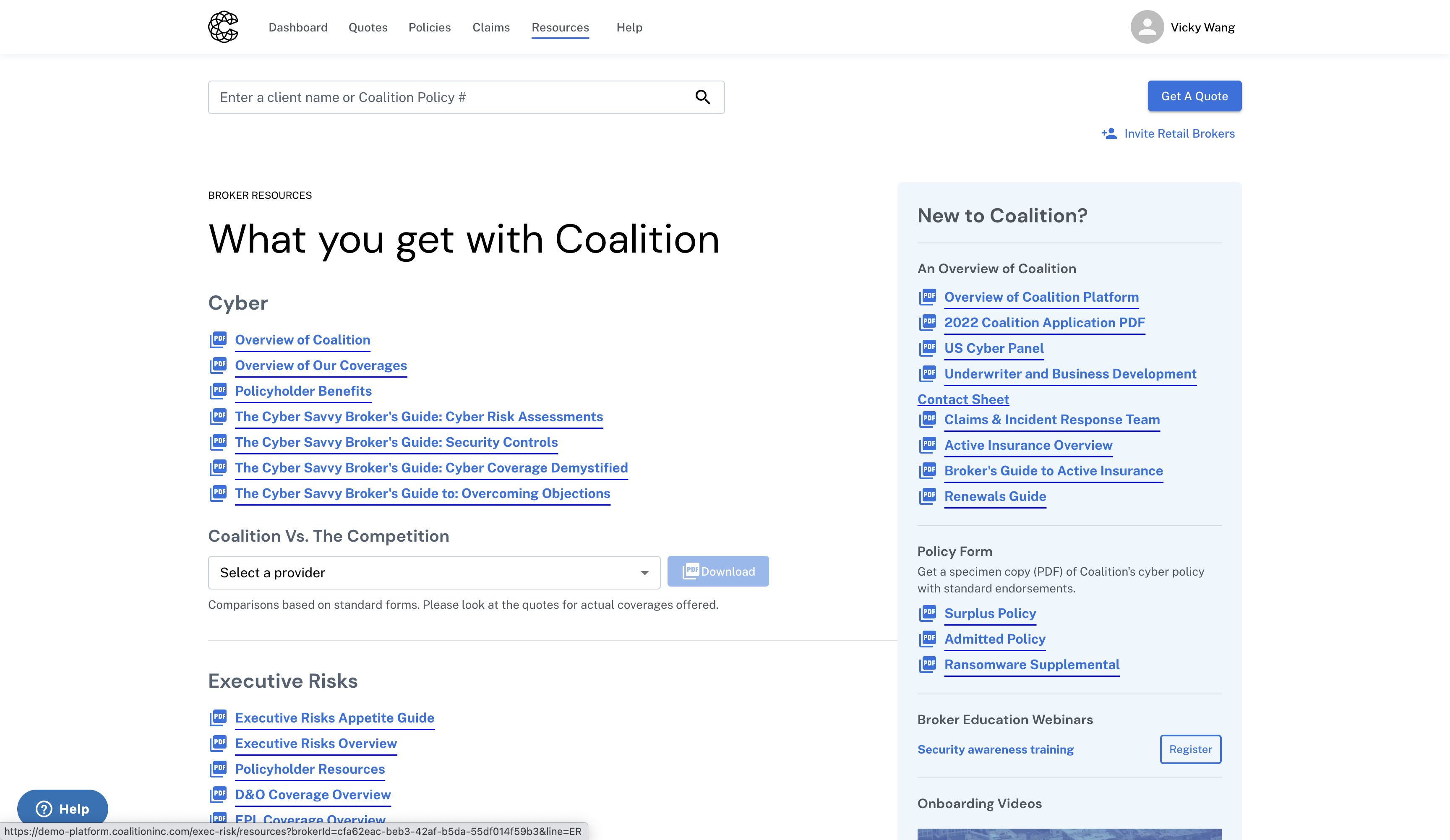Viewport: 1450px width, 840px height.
Task: Click PDF icon beside Broker's Guide to Active Insurance
Action: point(928,471)
